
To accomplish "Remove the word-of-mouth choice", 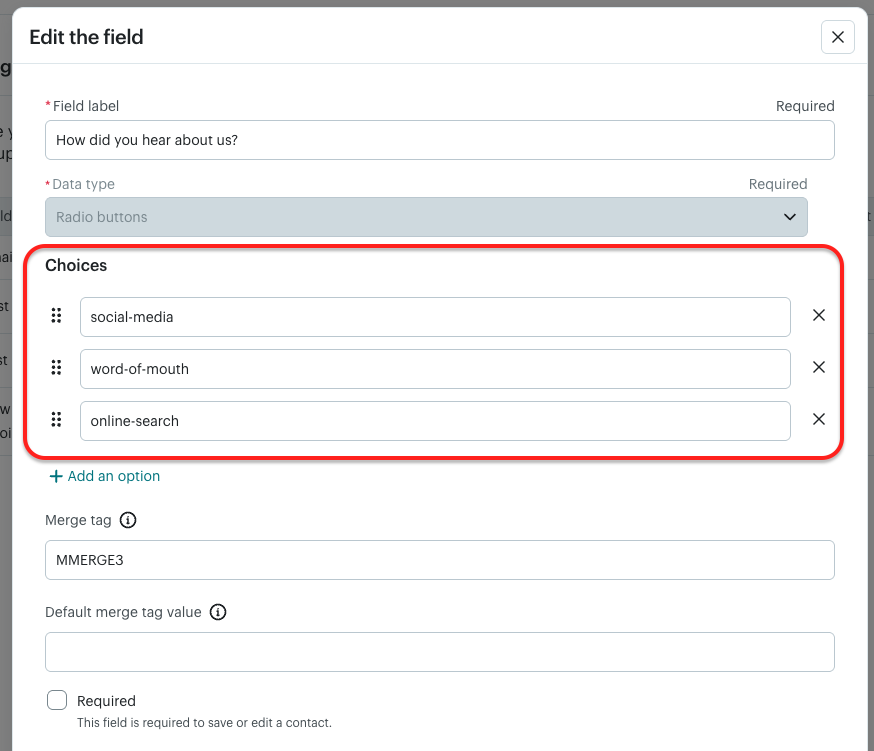I will pos(818,367).
